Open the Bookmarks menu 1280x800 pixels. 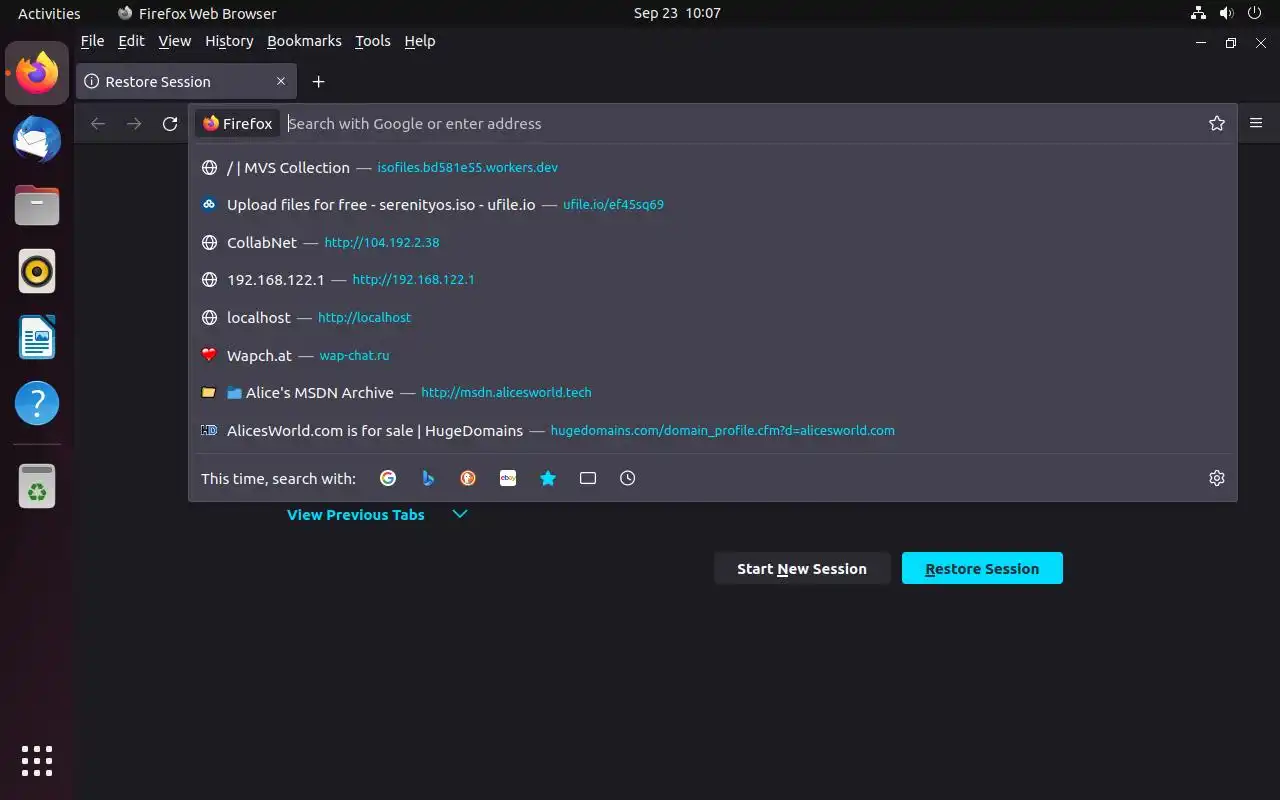click(304, 41)
